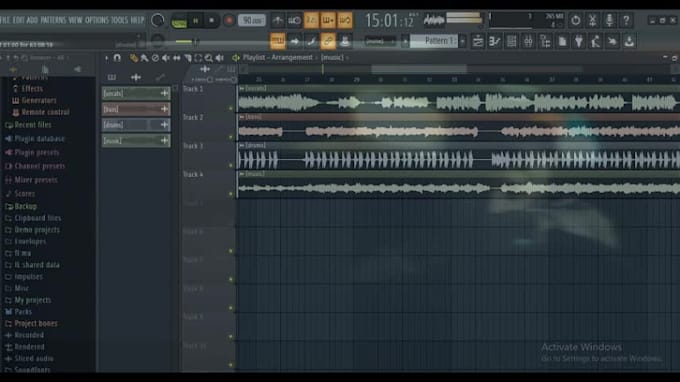The image size is (680, 382).
Task: Open the piano roll view icon
Action: pyautogui.click(x=494, y=41)
